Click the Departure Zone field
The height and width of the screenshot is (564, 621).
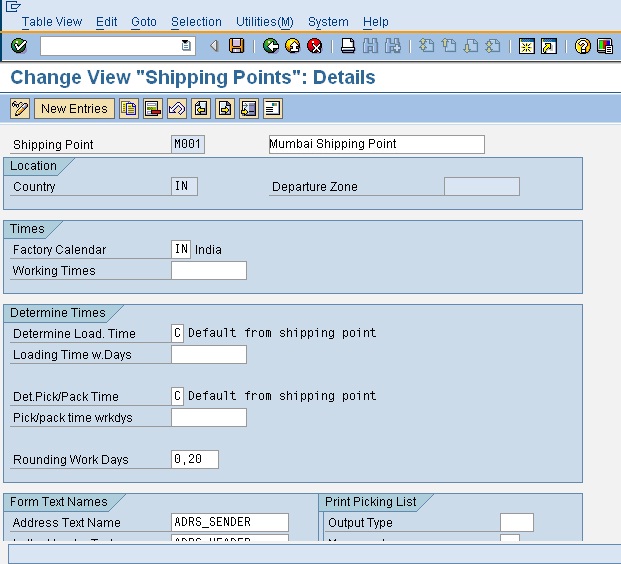tap(482, 186)
